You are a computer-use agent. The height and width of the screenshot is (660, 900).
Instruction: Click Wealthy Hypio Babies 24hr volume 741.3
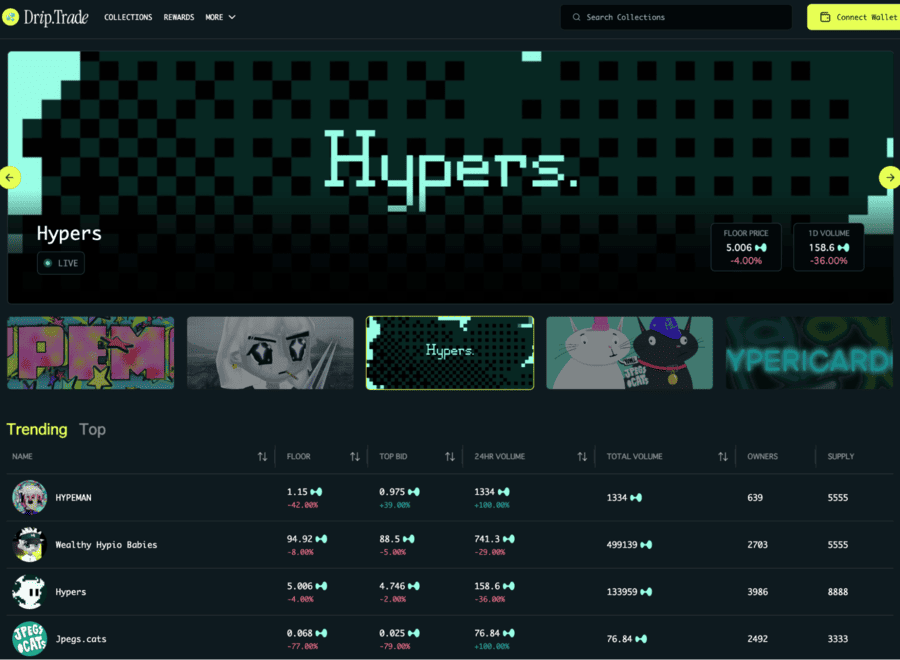point(487,539)
